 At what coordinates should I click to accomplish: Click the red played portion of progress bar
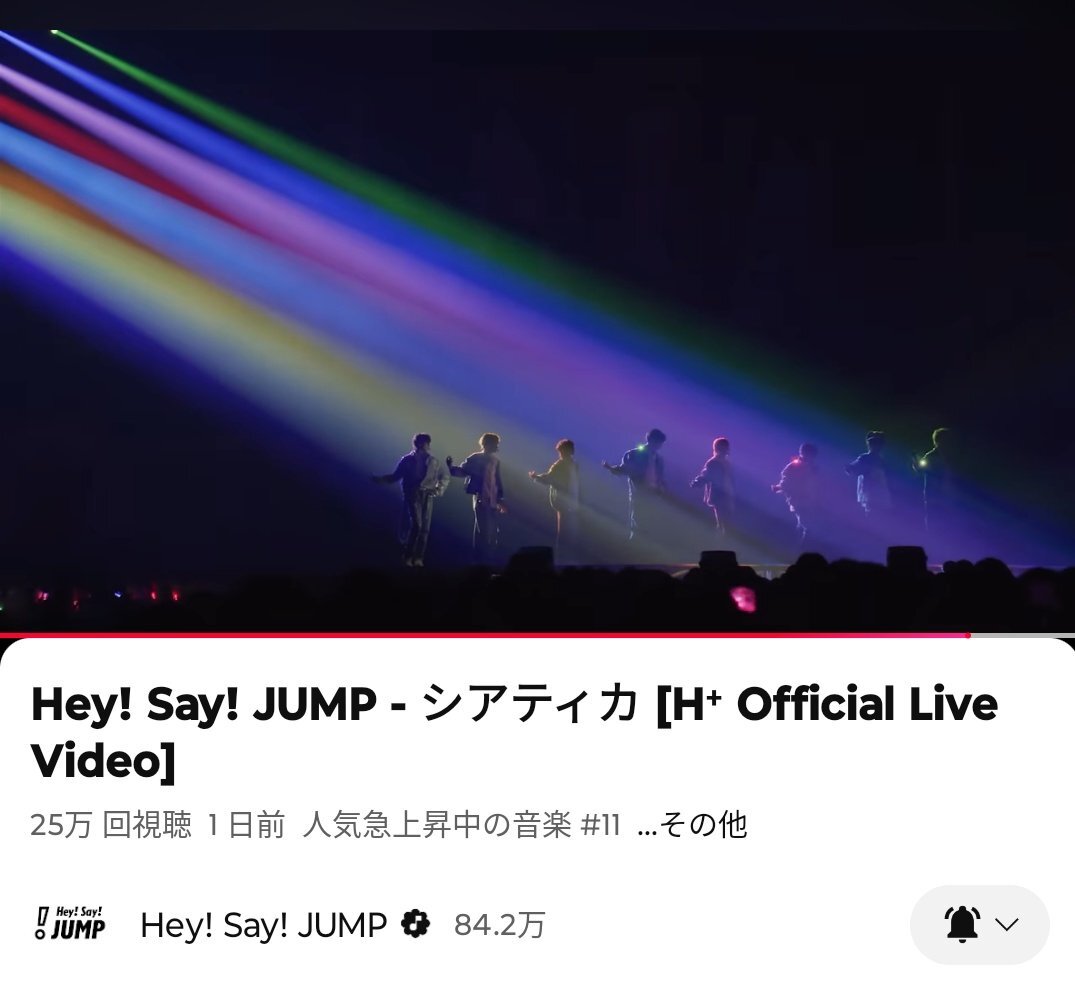point(483,636)
